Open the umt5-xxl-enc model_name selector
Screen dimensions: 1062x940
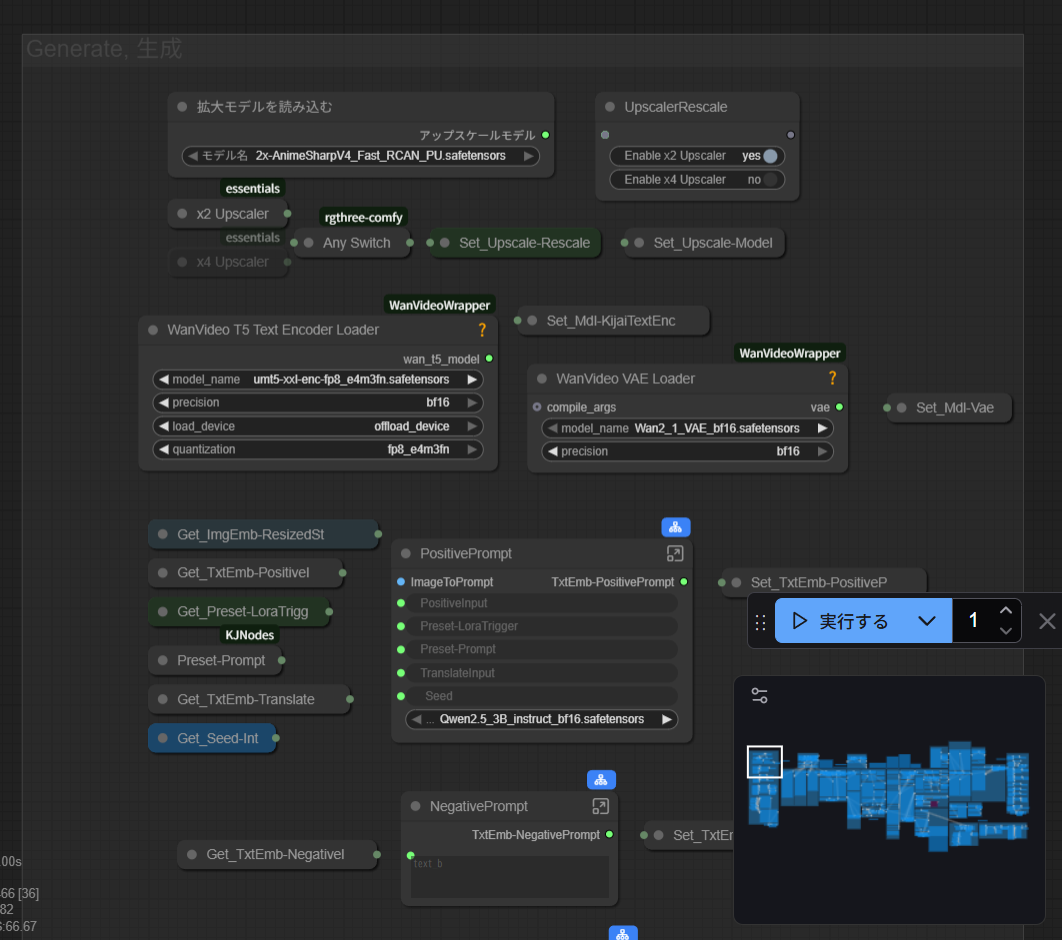tap(317, 380)
